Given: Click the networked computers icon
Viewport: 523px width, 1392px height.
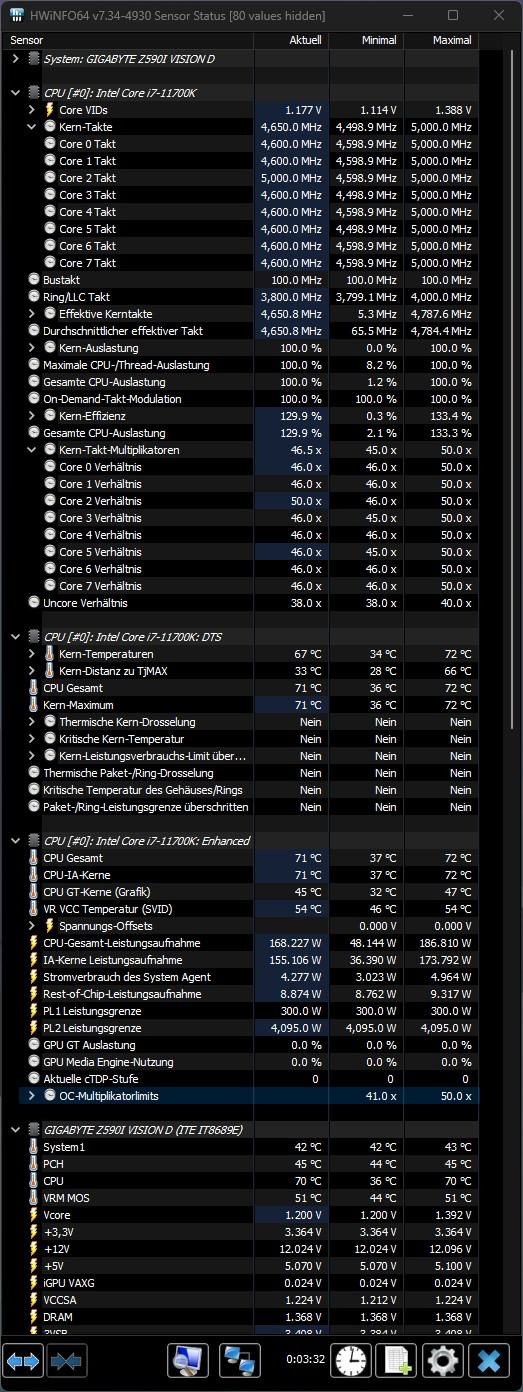Looking at the screenshot, I should [x=239, y=1361].
